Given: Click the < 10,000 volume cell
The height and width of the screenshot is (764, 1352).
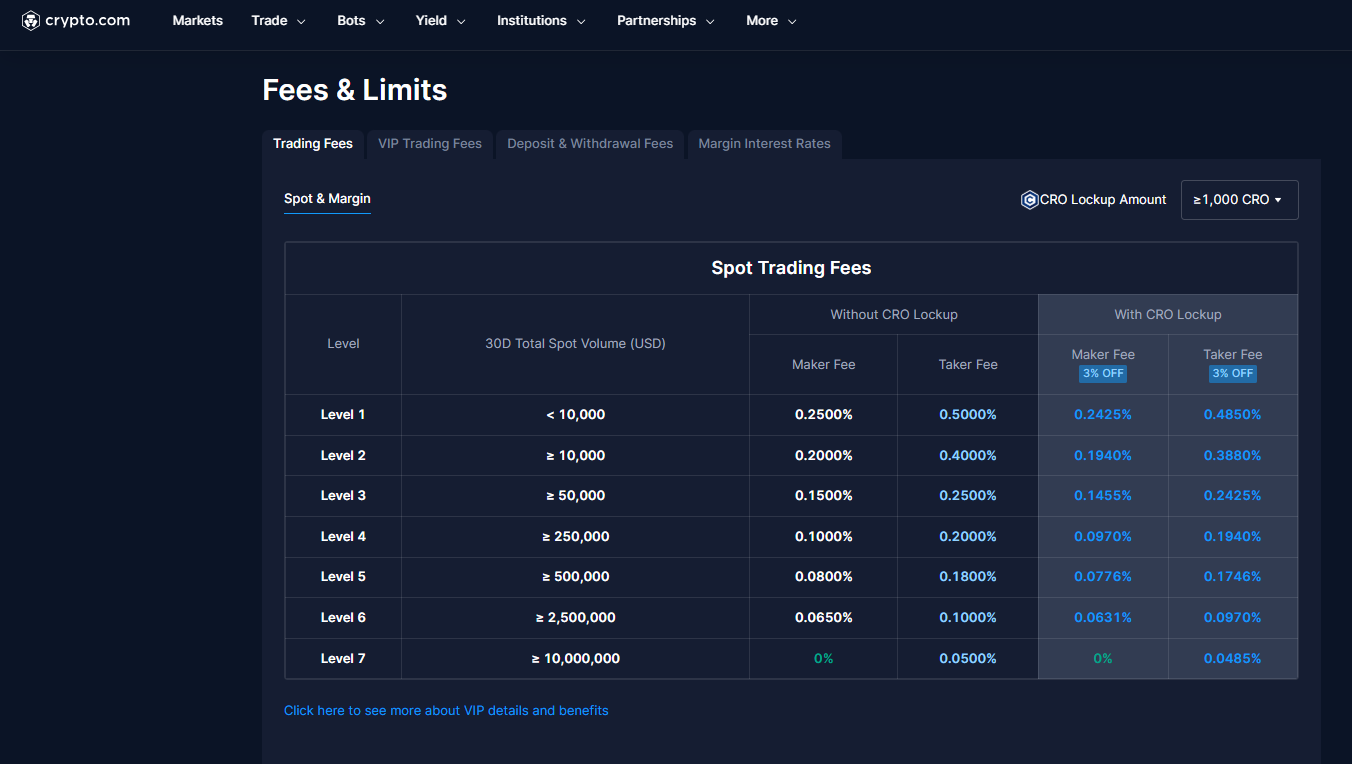Looking at the screenshot, I should coord(575,414).
